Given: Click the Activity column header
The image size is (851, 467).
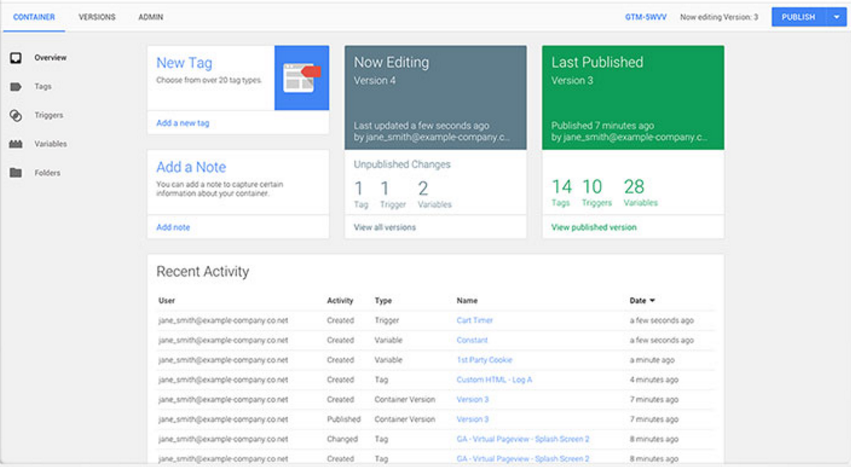Looking at the screenshot, I should pyautogui.click(x=340, y=300).
